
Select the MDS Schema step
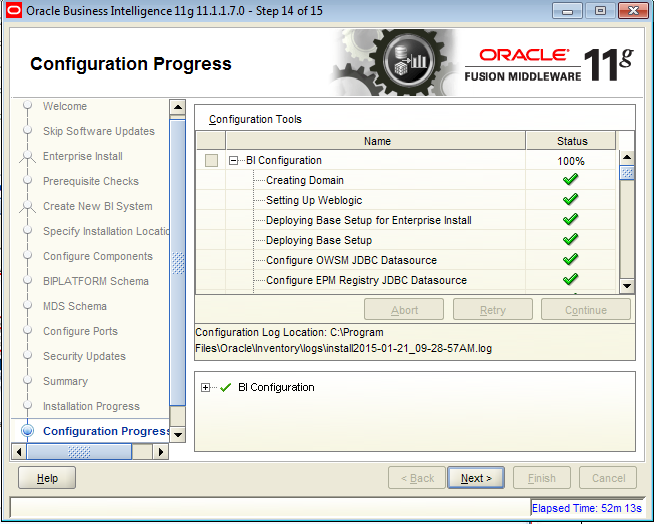tap(75, 306)
